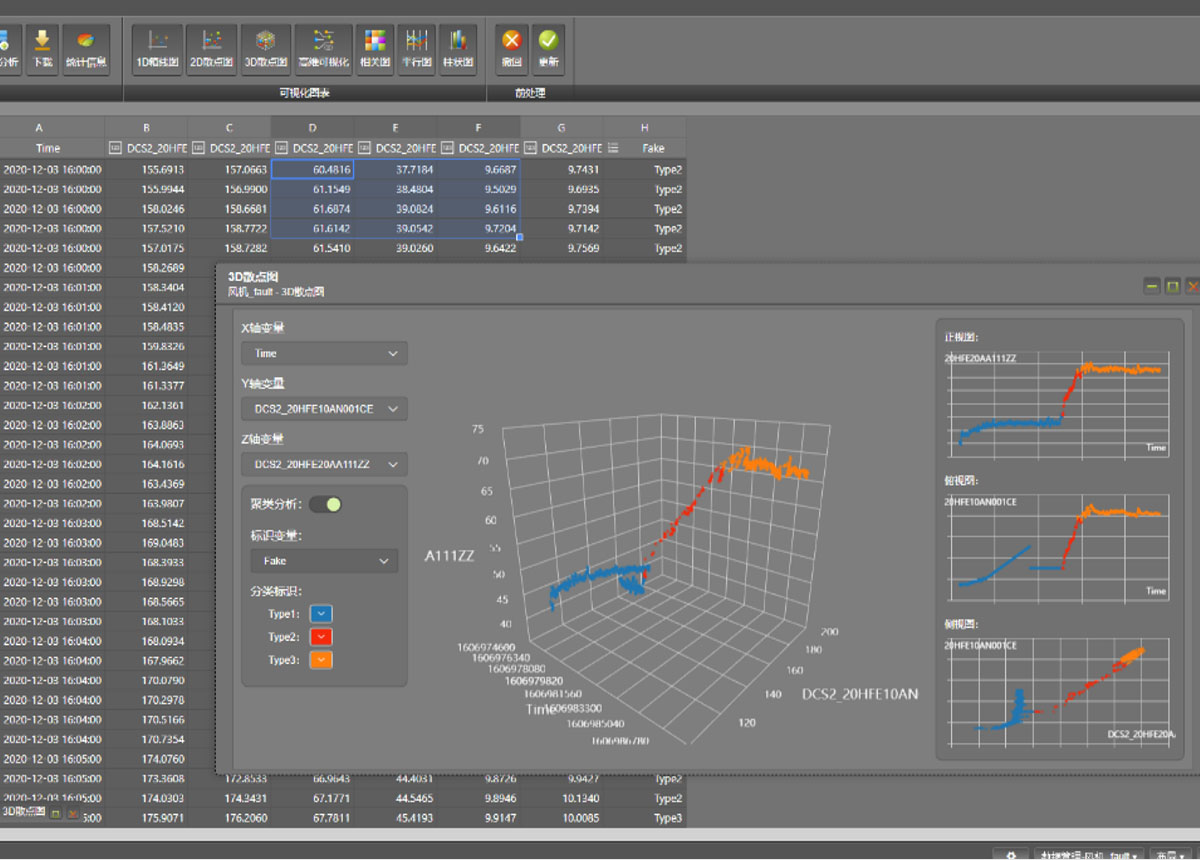The height and width of the screenshot is (860, 1200).
Task: Select column C header
Action: pyautogui.click(x=229, y=127)
